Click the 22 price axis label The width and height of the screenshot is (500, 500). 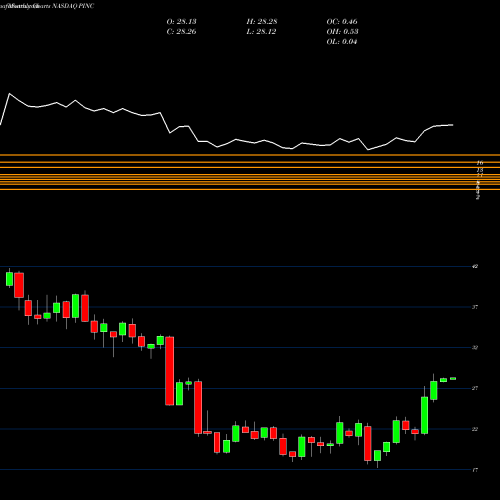click(x=475, y=429)
